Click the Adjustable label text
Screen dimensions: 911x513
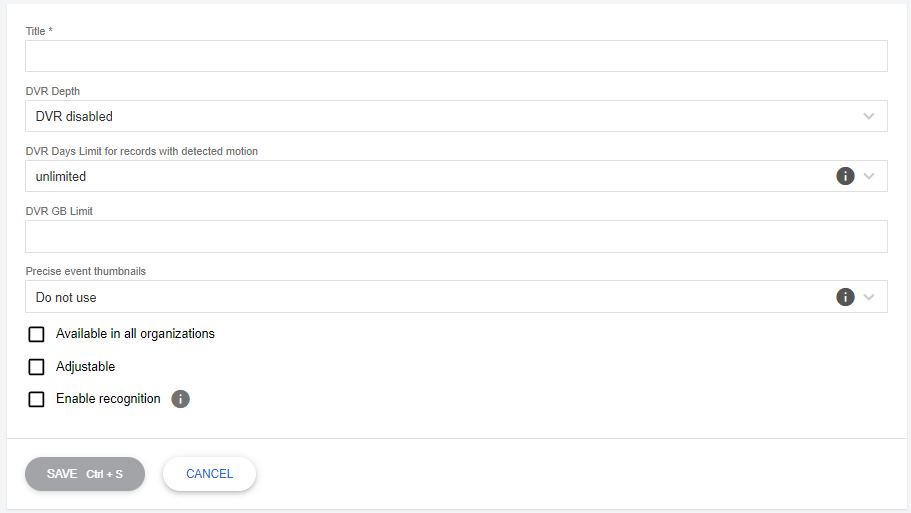click(x=86, y=367)
